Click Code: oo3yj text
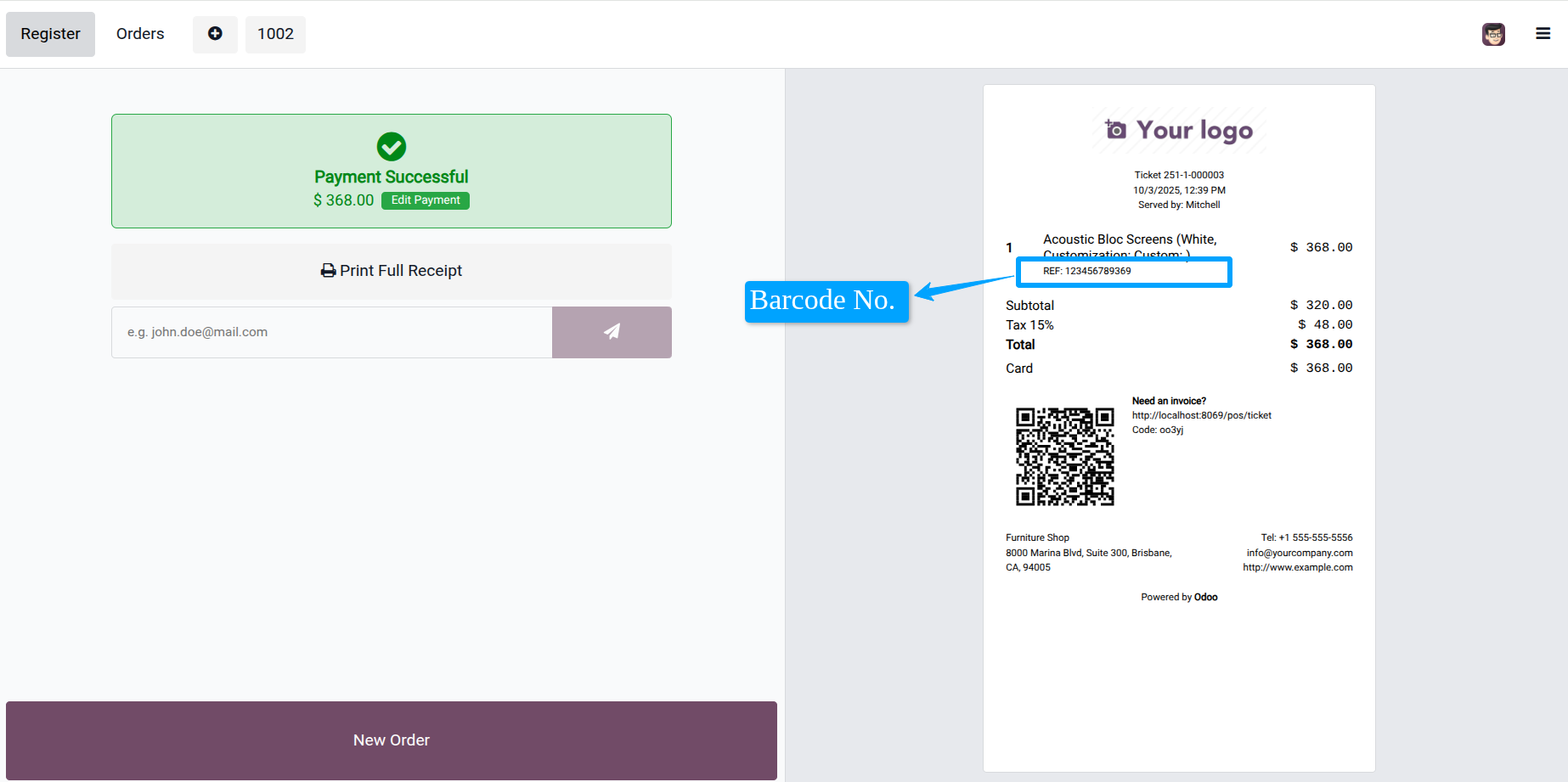Image resolution: width=1568 pixels, height=782 pixels. coord(1157,430)
